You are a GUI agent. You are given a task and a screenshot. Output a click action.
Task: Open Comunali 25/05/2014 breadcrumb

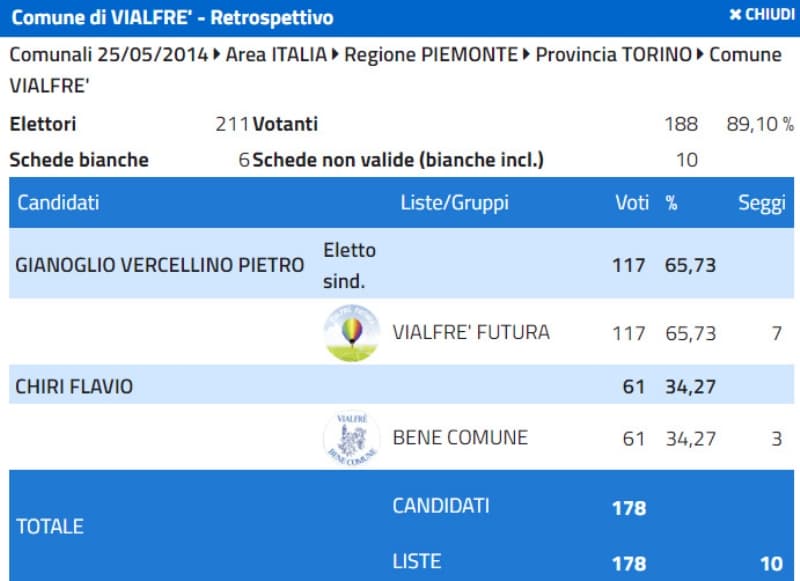pos(108,54)
